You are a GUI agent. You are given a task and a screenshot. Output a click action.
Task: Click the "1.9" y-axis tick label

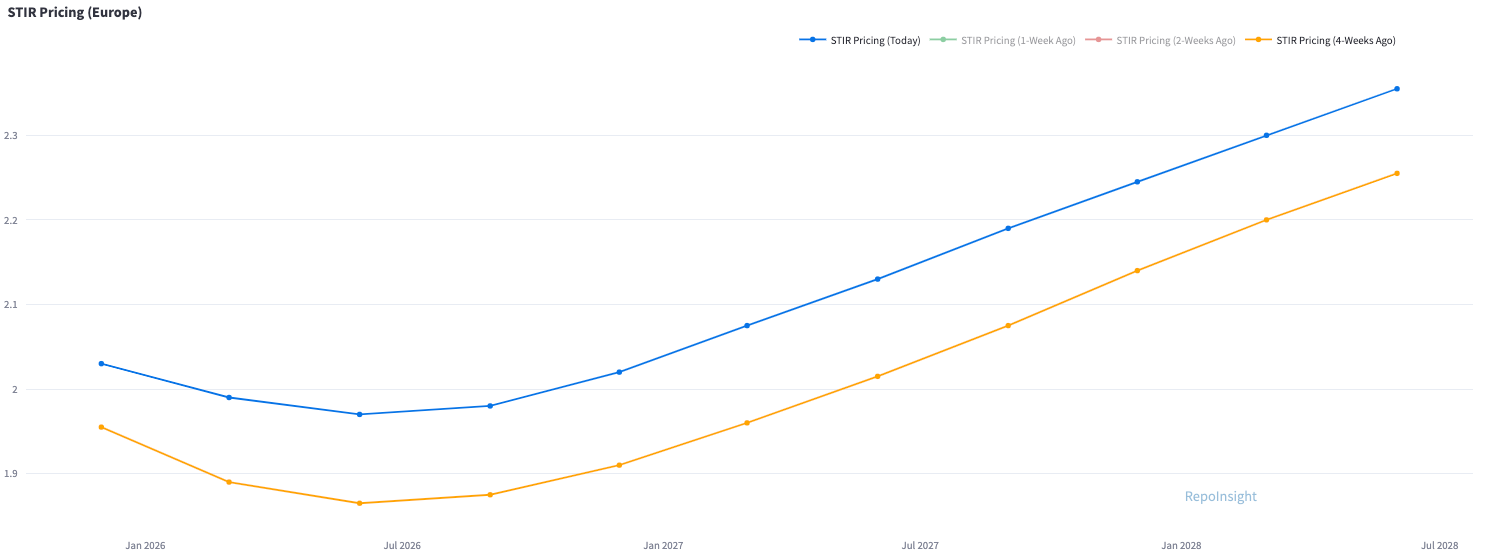pyautogui.click(x=11, y=474)
